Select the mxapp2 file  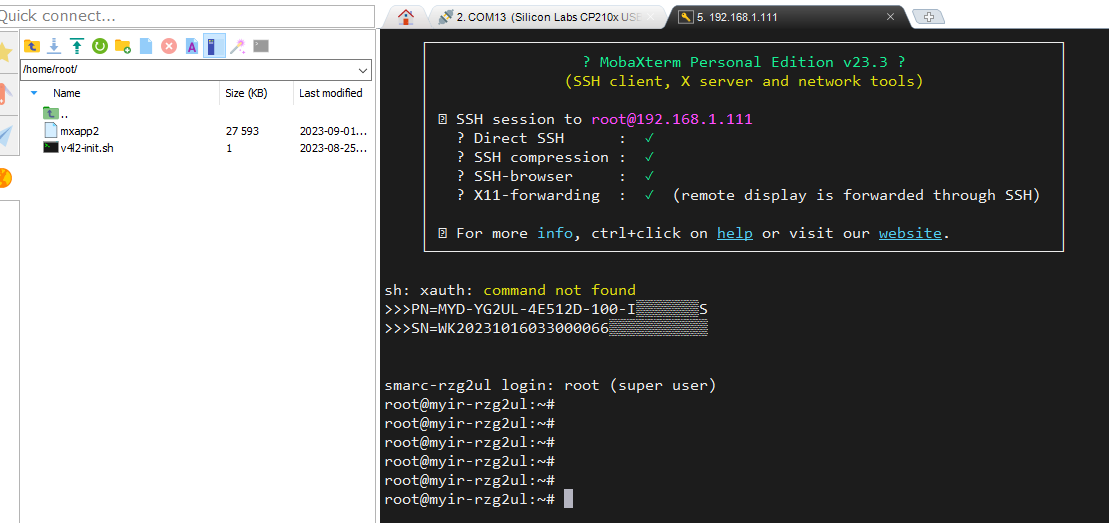point(71,130)
